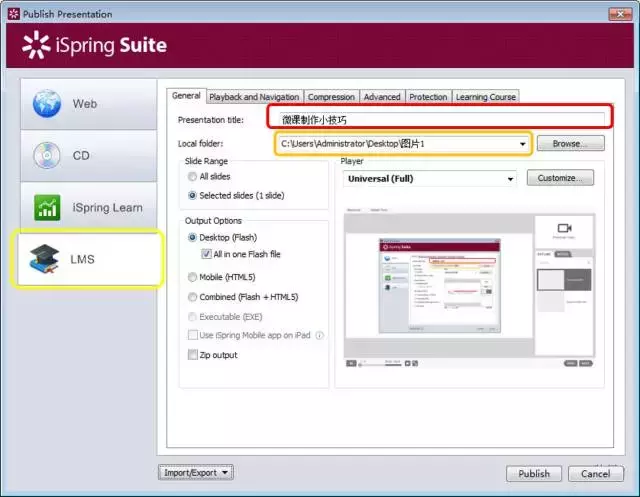Screen dimensions: 640x497
Task: Open the Protection tab
Action: [x=428, y=97]
